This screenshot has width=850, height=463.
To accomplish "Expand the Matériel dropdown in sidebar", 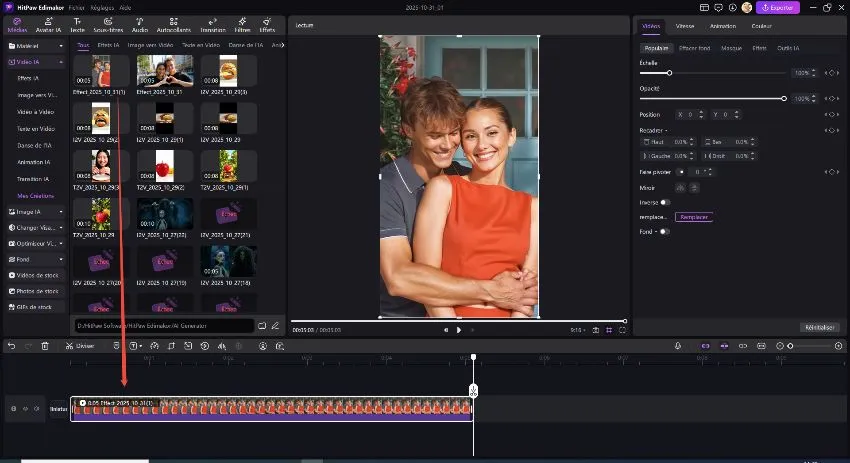I will [61, 46].
